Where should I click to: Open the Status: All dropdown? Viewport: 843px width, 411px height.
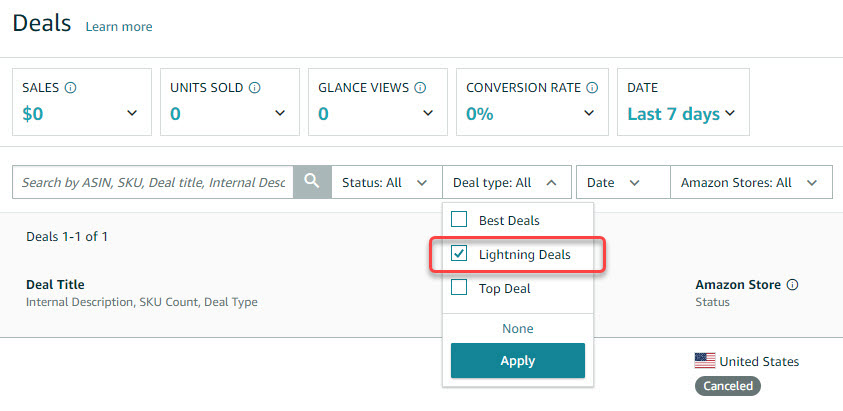pos(386,183)
